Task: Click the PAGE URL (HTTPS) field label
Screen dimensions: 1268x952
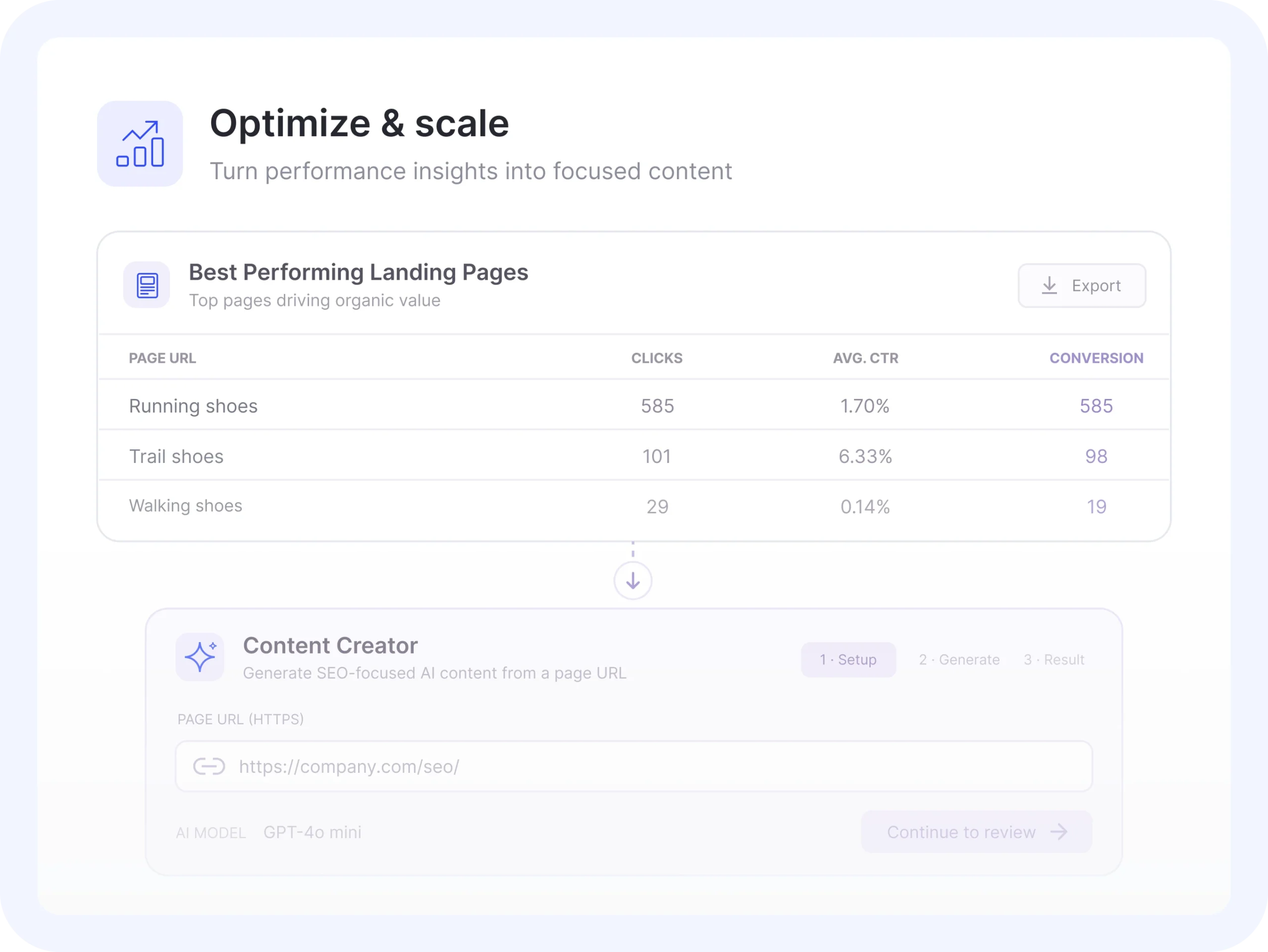Action: pos(240,719)
